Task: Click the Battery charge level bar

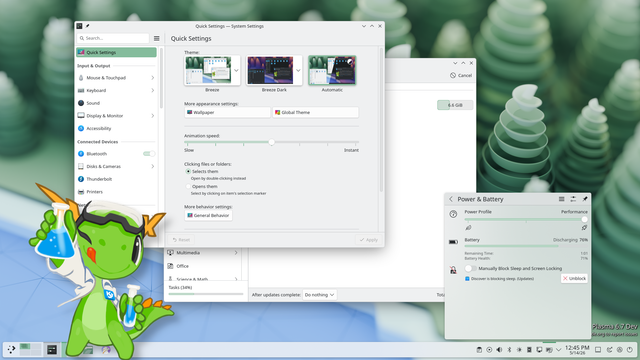Action: coord(526,246)
